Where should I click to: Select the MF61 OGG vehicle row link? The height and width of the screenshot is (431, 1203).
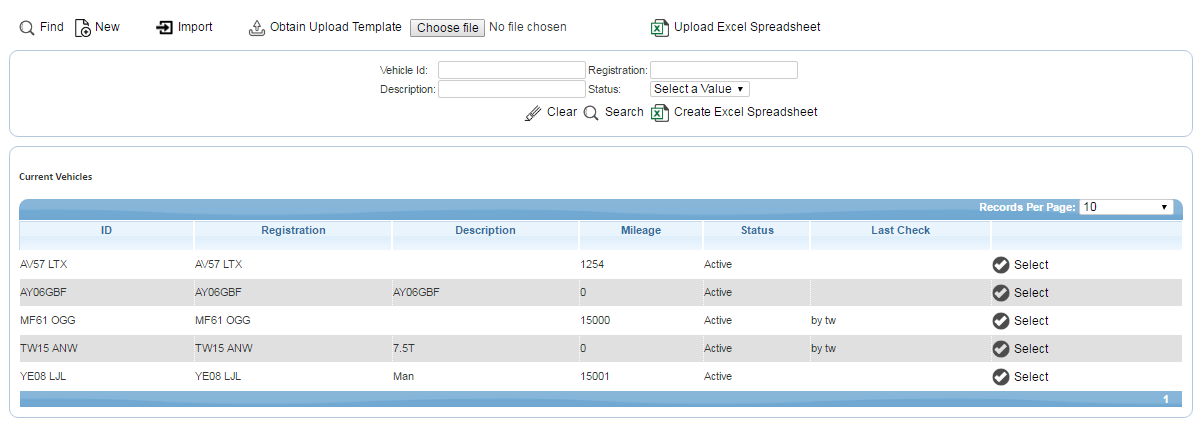click(1031, 321)
